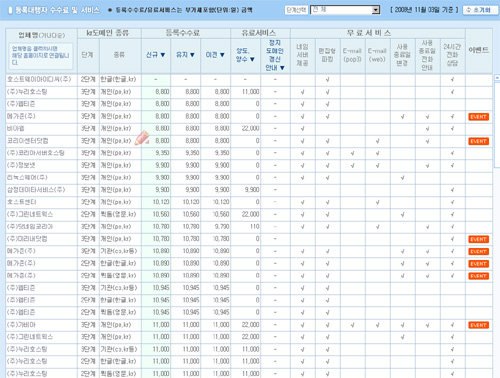
Task: Open (주)미리내닷컴 company link
Action: click(27, 239)
